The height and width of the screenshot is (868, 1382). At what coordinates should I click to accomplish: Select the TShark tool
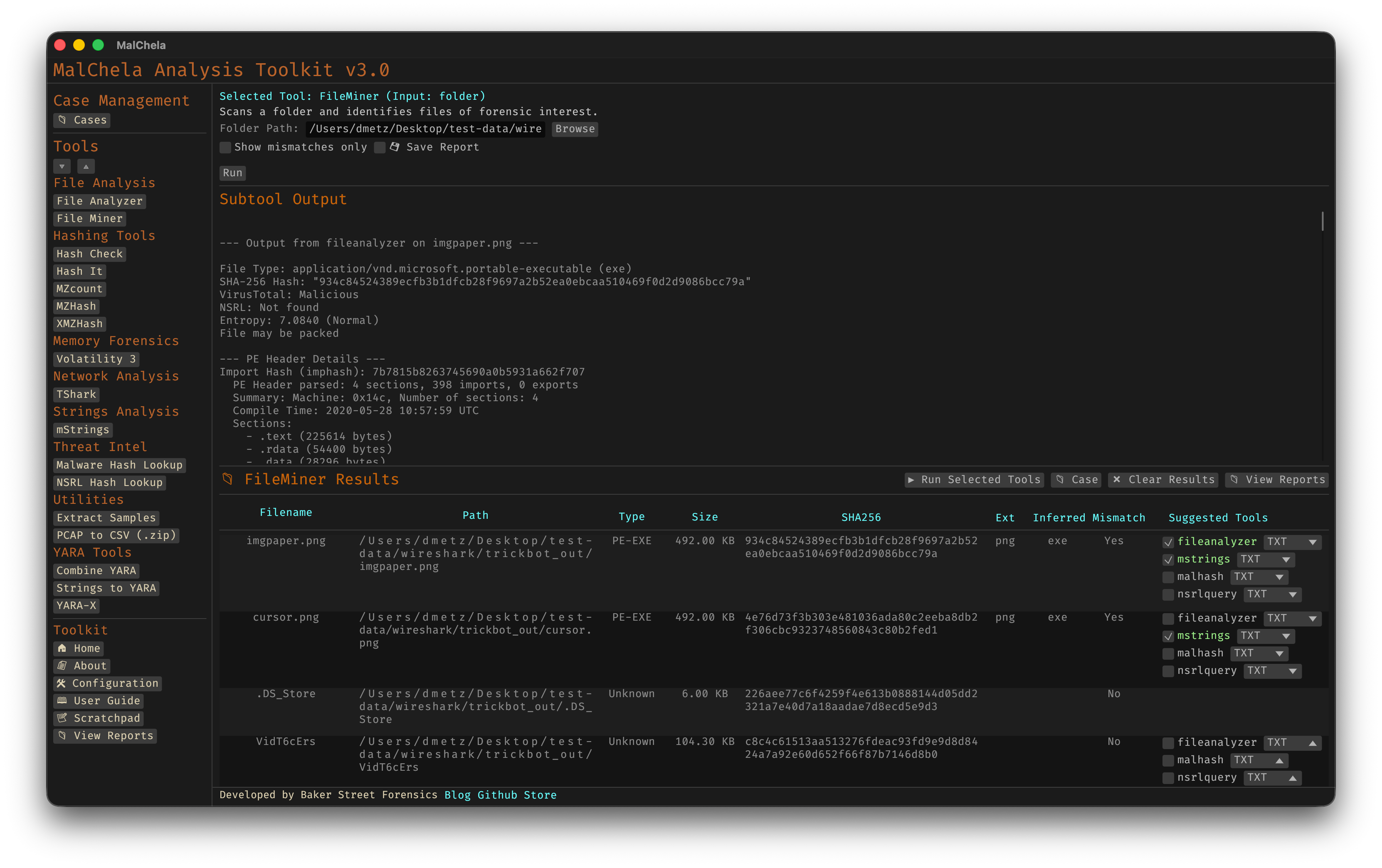pos(77,394)
